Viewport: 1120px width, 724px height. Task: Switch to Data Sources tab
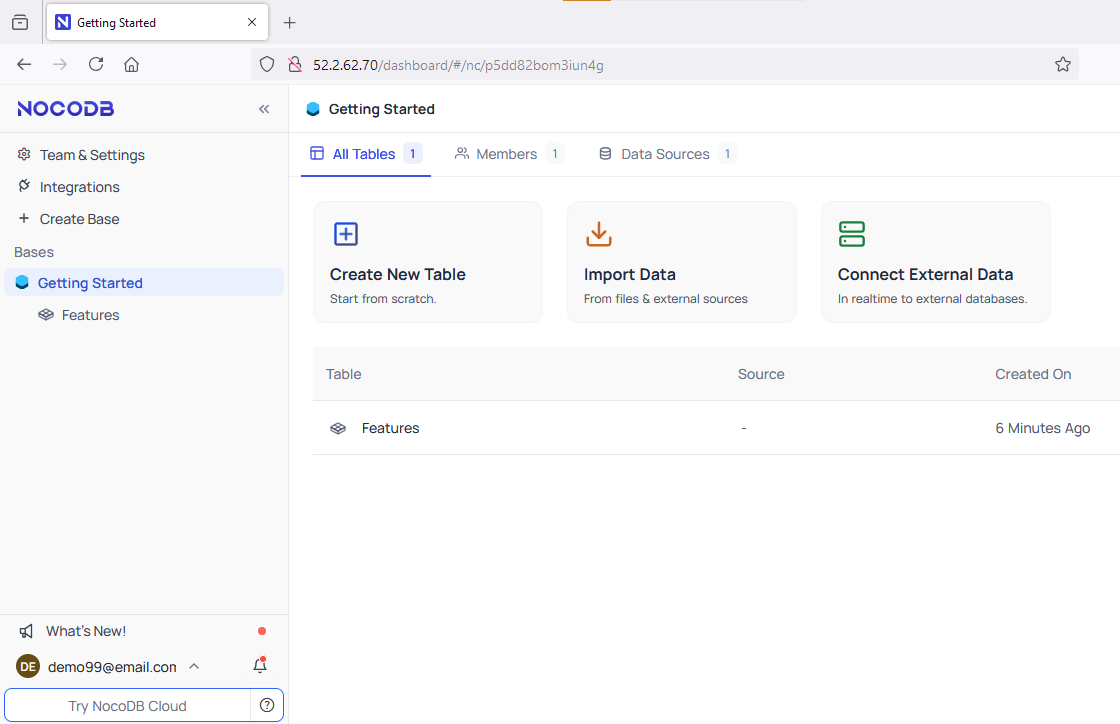pos(667,154)
